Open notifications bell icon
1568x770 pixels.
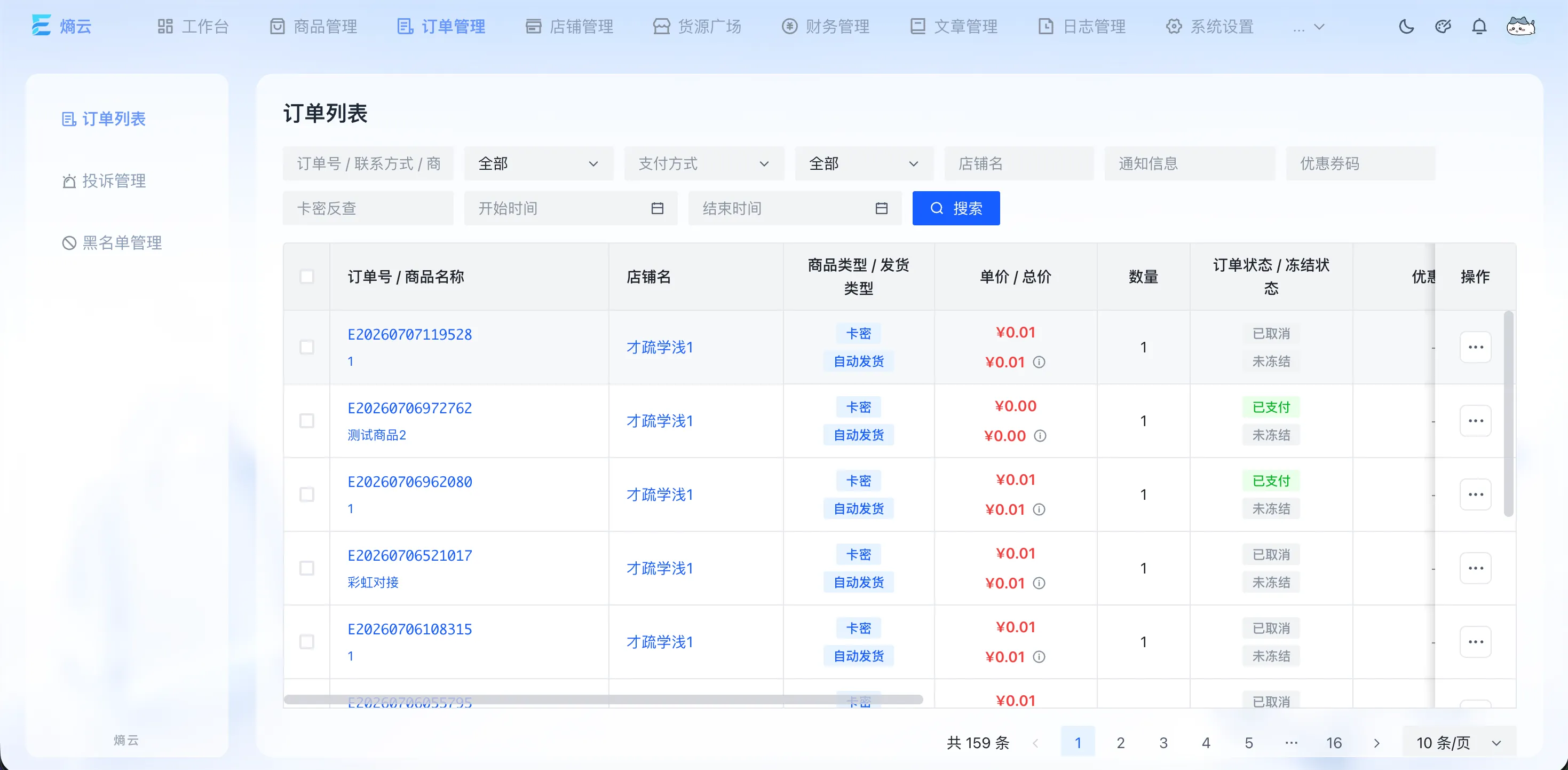pyautogui.click(x=1479, y=26)
